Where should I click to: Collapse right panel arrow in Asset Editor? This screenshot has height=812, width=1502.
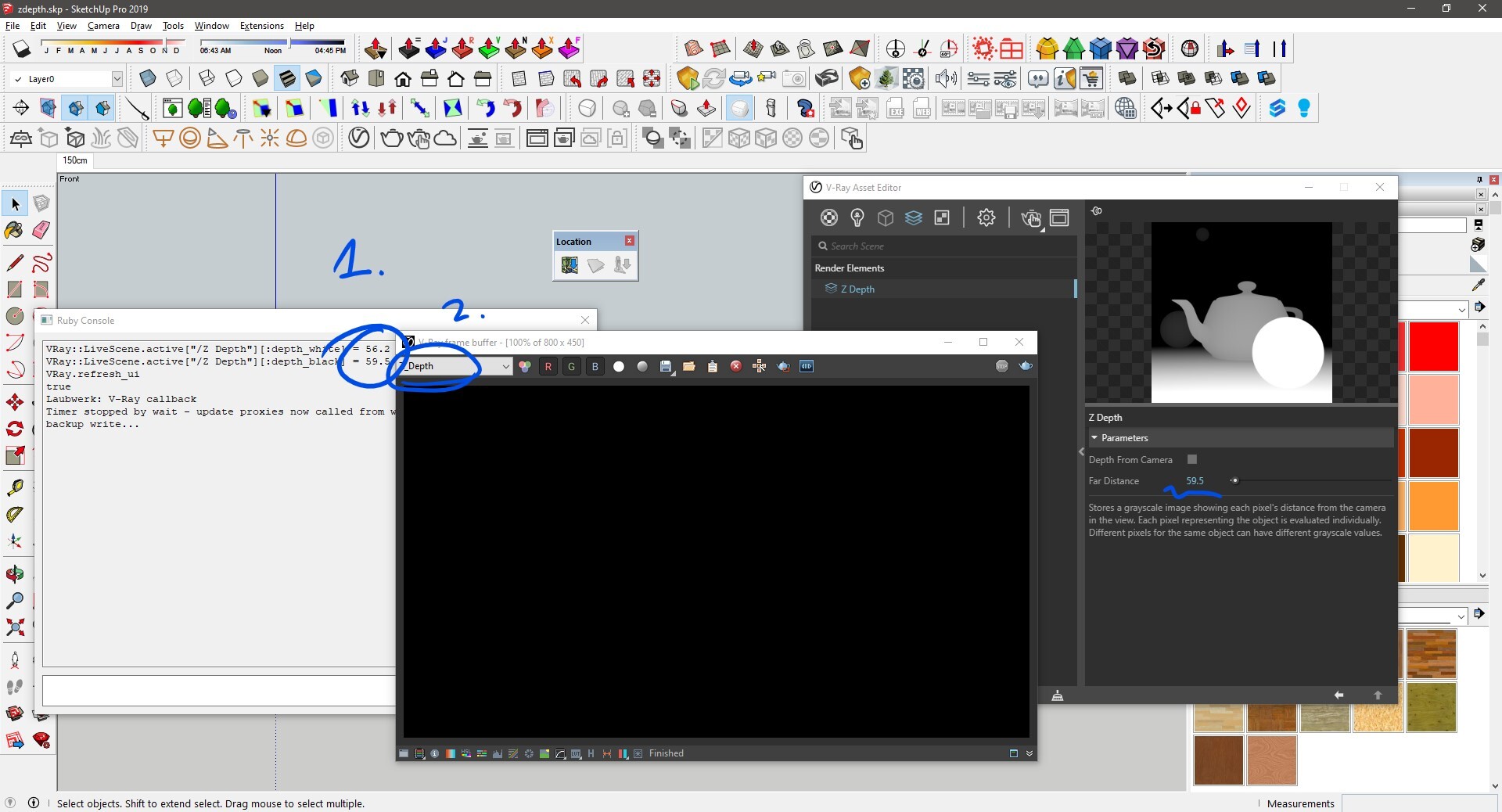click(1081, 451)
